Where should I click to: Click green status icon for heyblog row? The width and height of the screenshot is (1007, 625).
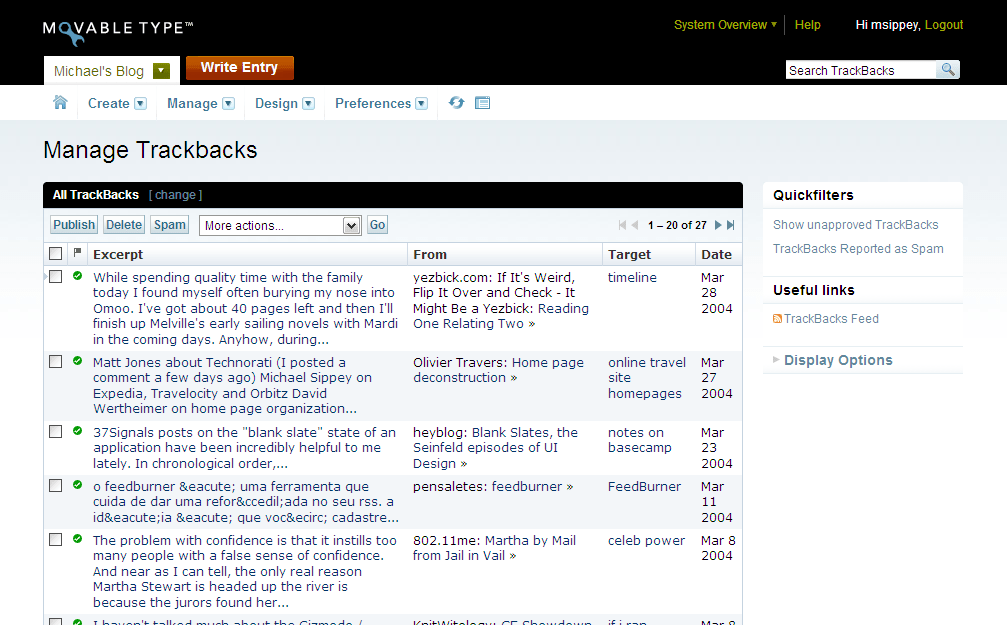pos(78,431)
